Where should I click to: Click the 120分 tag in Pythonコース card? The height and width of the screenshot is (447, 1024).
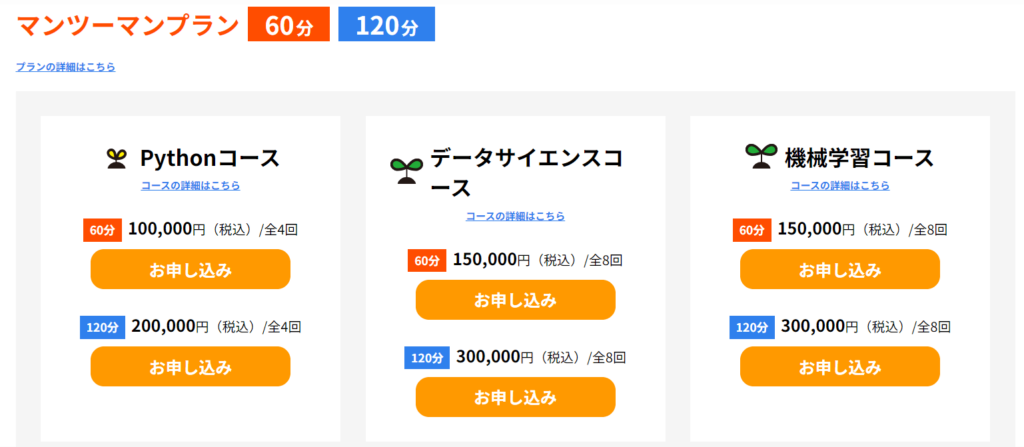coord(103,327)
